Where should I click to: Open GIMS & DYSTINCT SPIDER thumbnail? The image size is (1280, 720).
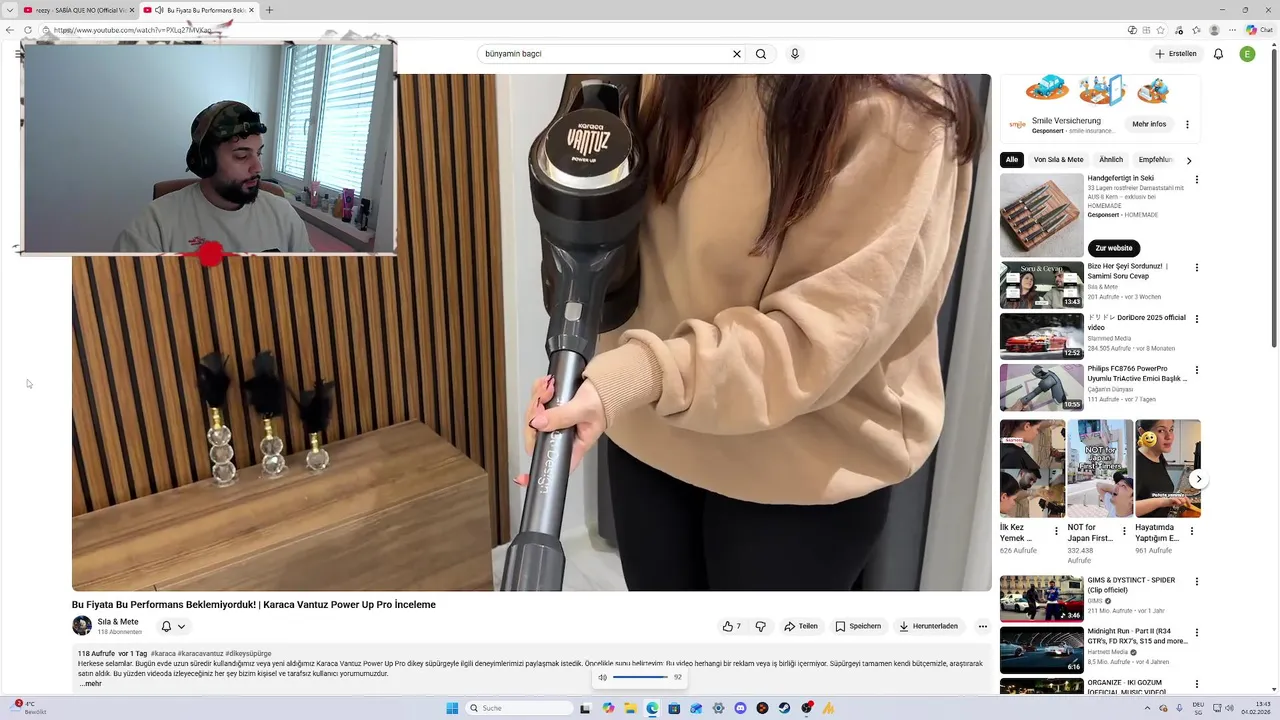1041,598
